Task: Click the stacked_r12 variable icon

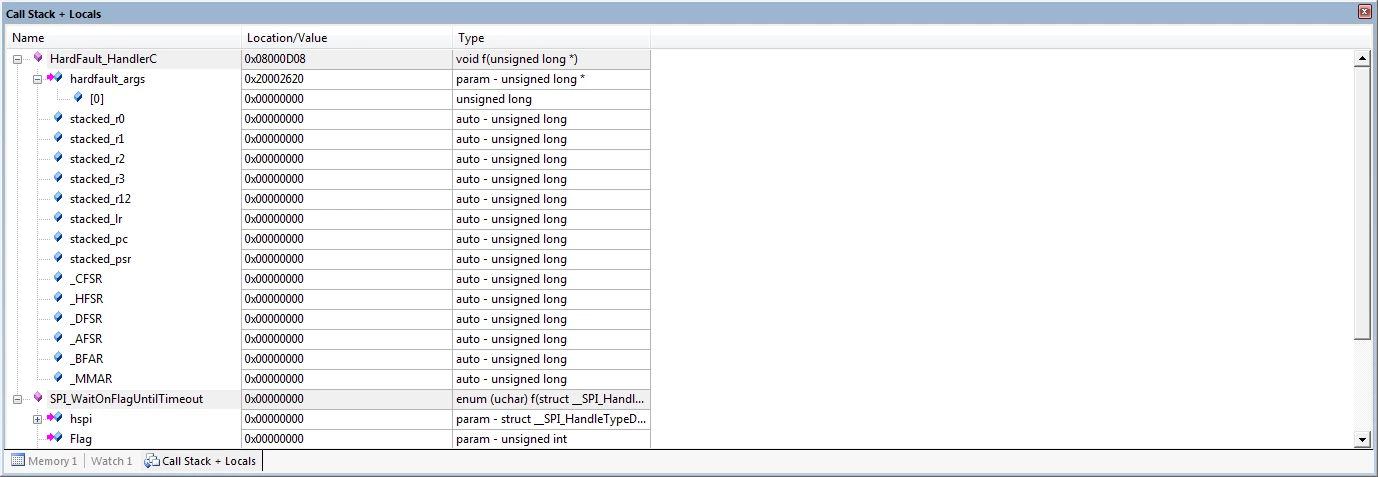Action: pos(58,198)
